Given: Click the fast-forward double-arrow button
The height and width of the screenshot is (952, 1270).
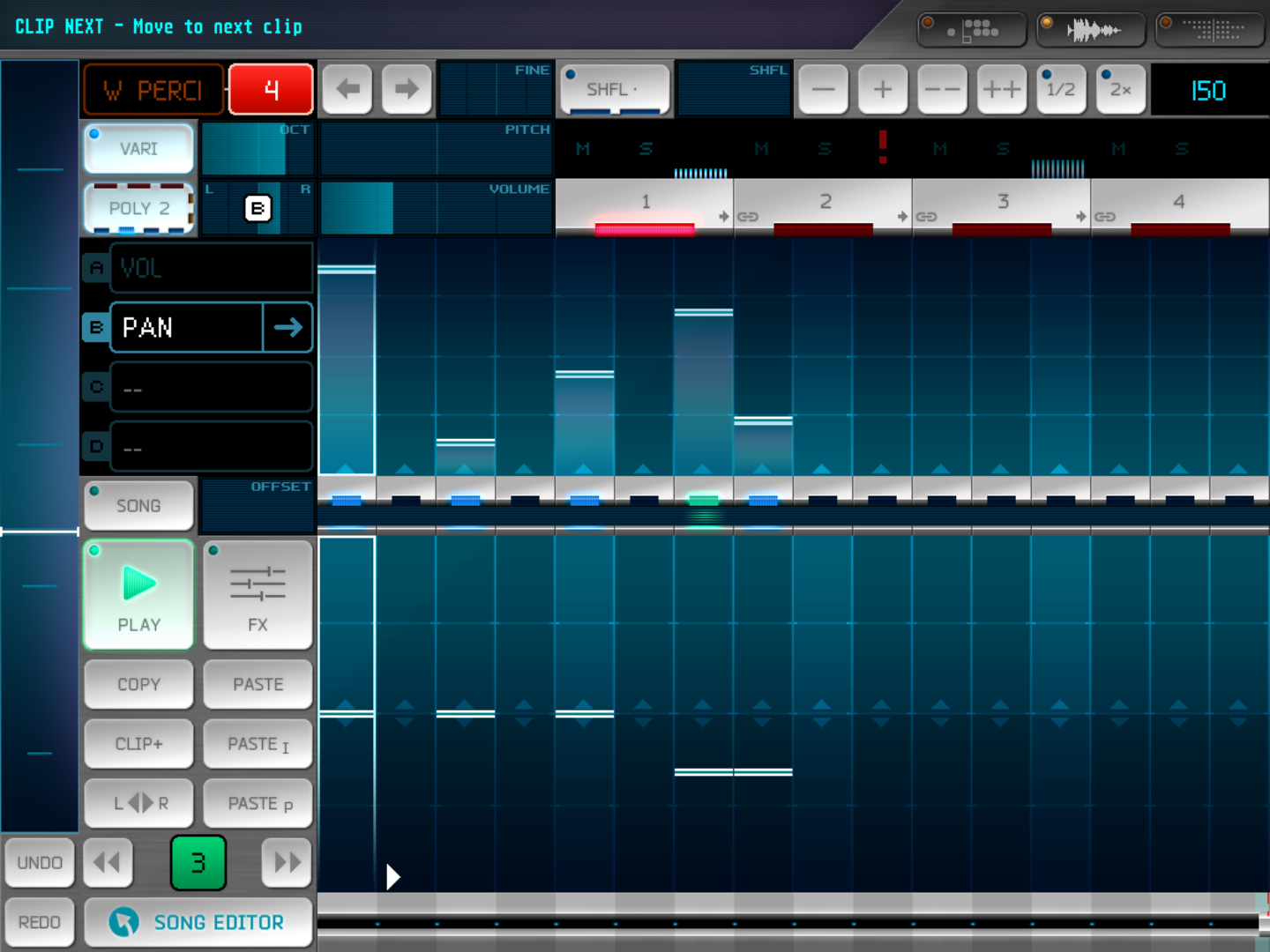Looking at the screenshot, I should pyautogui.click(x=287, y=862).
